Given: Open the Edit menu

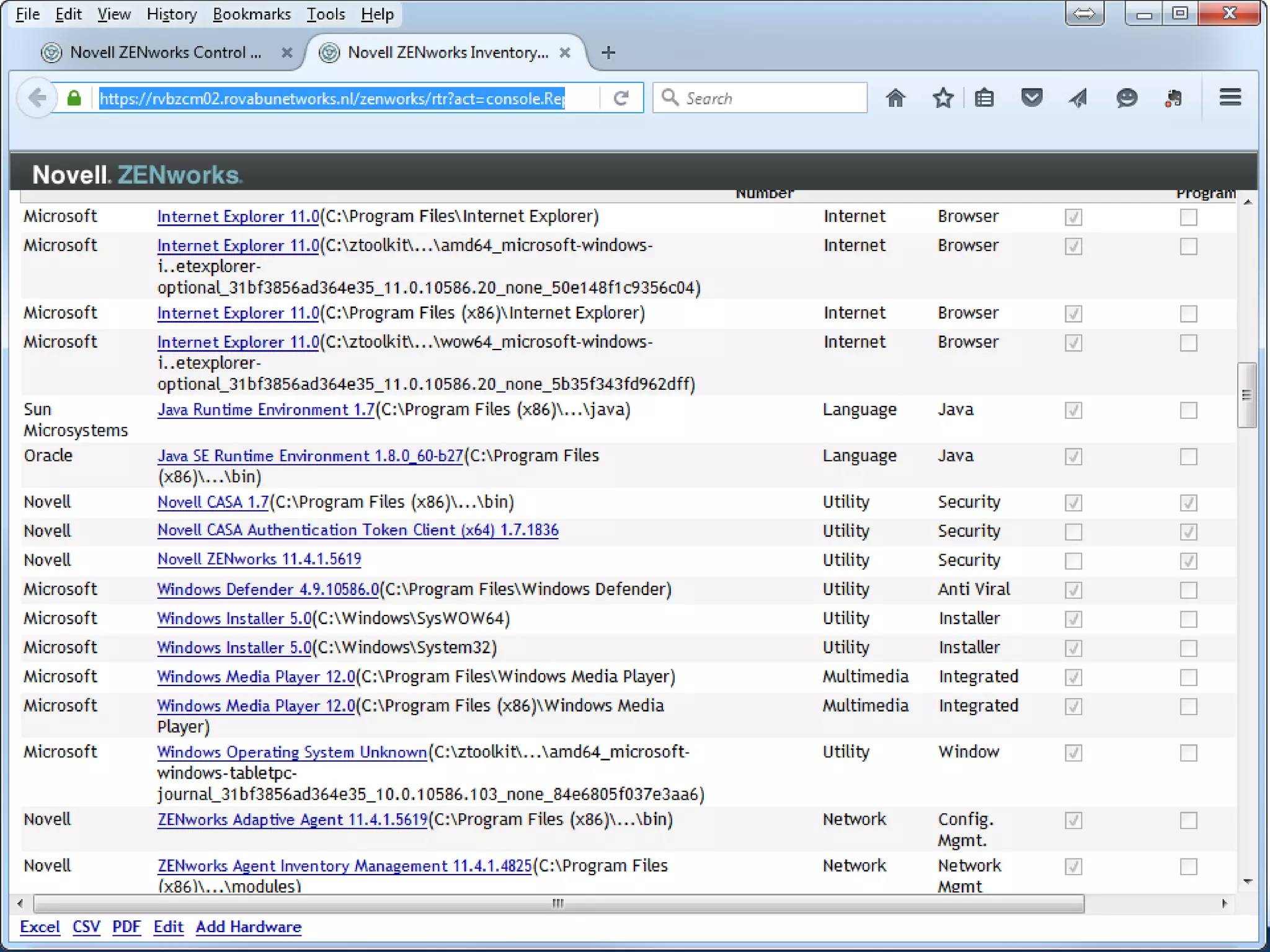Looking at the screenshot, I should pos(68,14).
